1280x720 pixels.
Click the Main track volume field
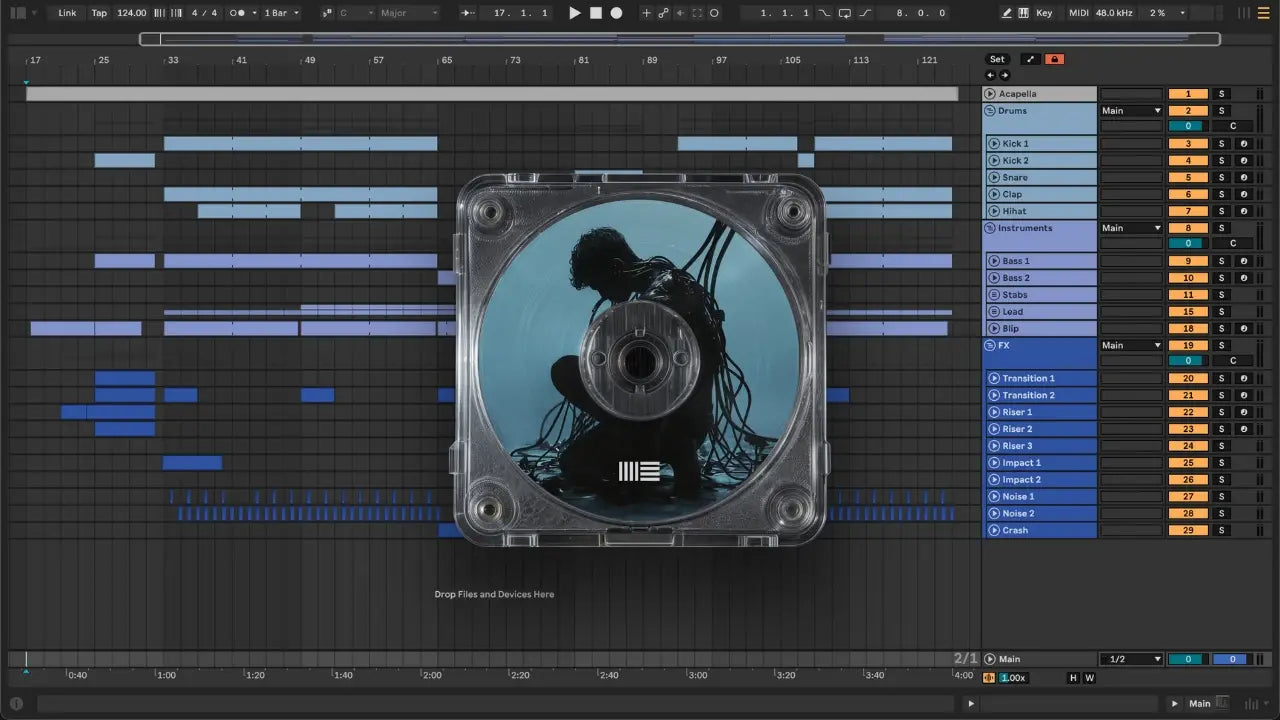click(x=1187, y=659)
